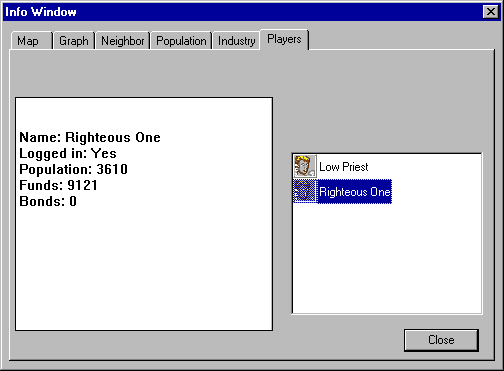The width and height of the screenshot is (504, 371).
Task: Open the Graph tab
Action: point(74,41)
